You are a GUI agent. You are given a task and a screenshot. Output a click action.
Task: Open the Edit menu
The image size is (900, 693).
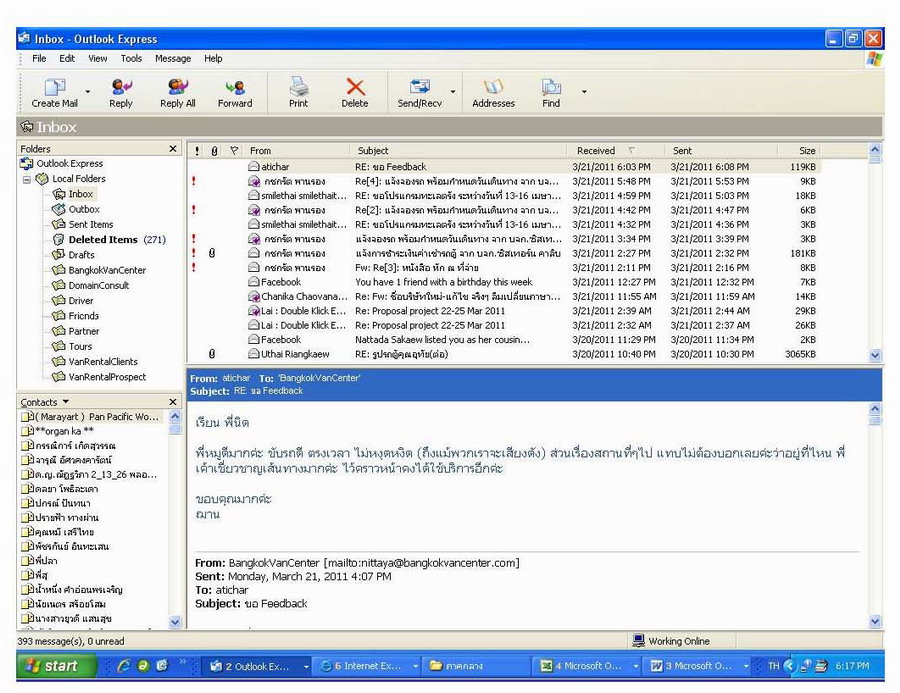[67, 58]
